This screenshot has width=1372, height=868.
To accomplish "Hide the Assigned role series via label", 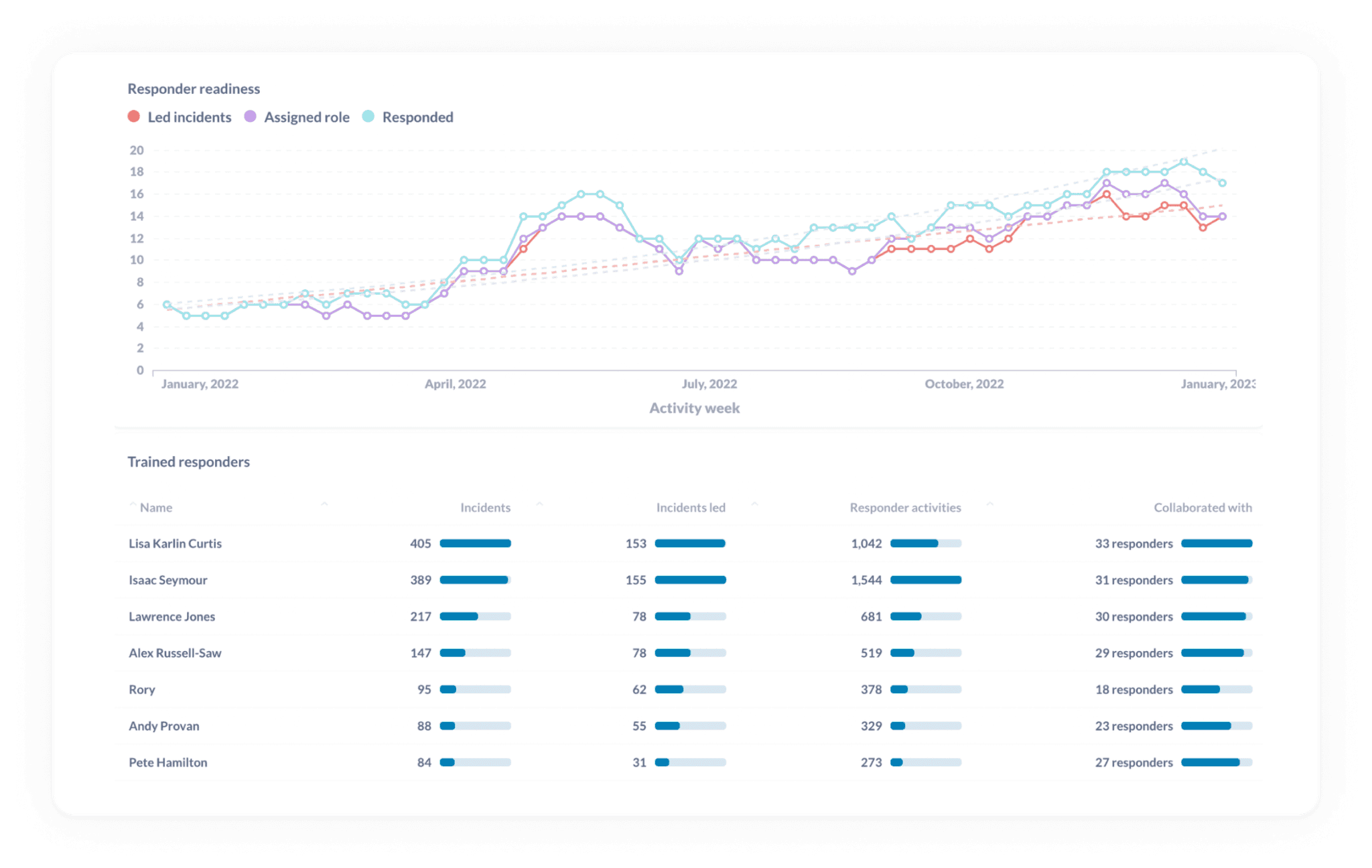I will 306,117.
